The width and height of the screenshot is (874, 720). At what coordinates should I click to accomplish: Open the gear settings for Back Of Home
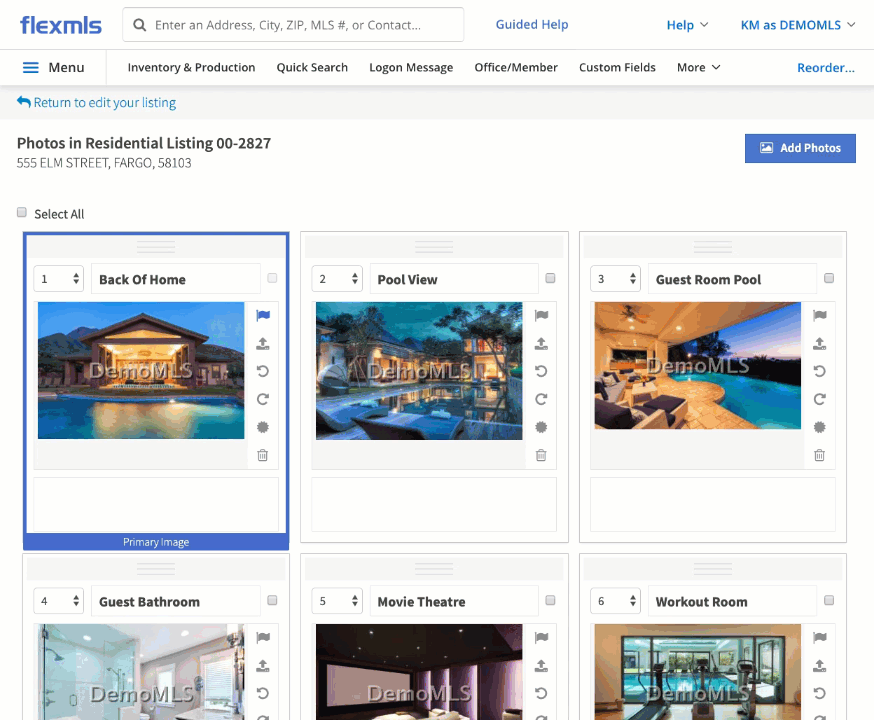pyautogui.click(x=263, y=427)
